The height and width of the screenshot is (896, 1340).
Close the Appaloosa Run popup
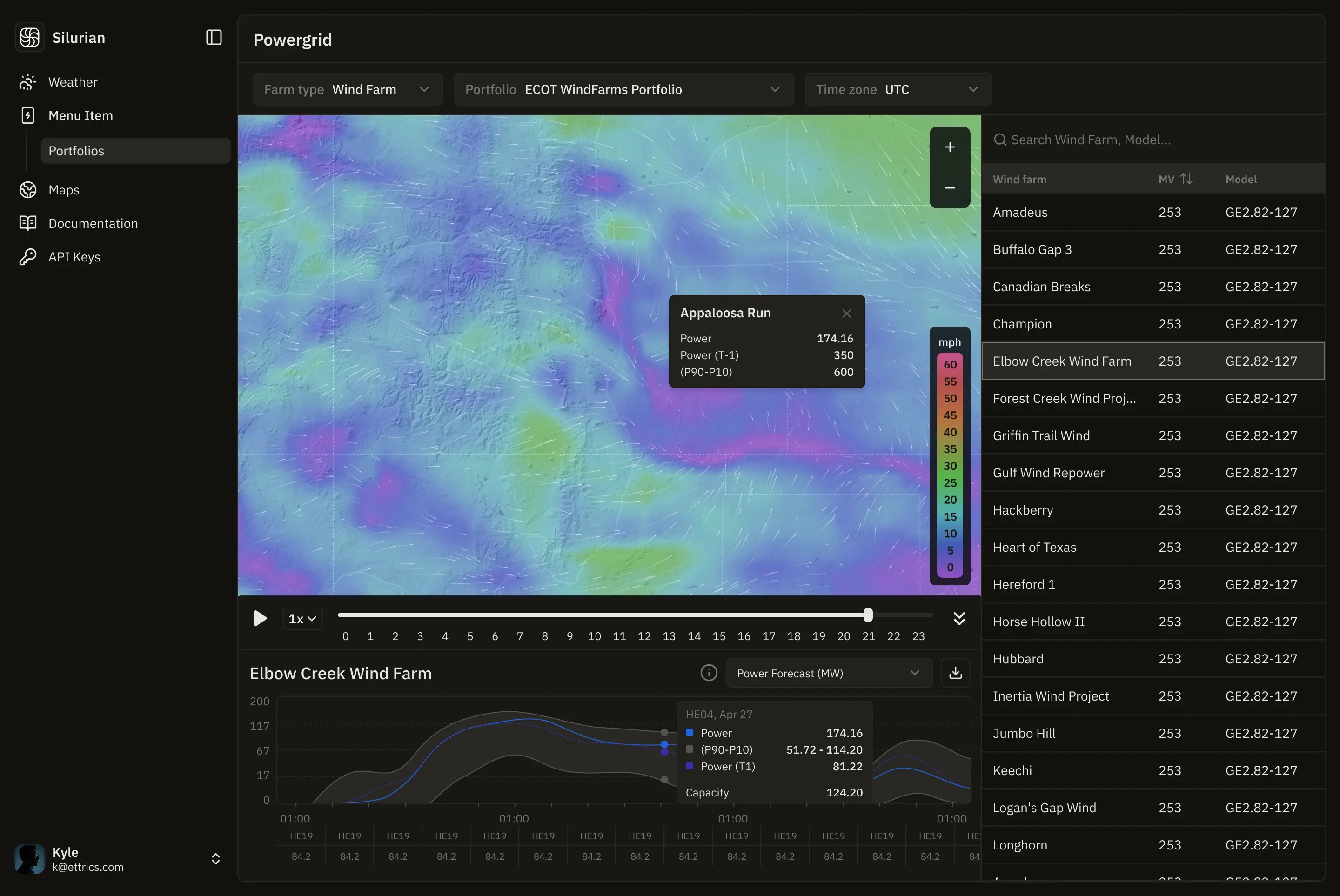(846, 314)
